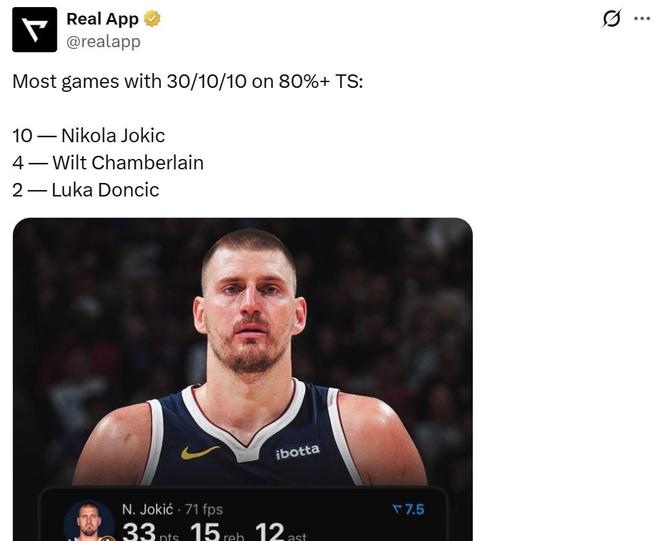660x541 pixels.
Task: Open the Grok slashed-circle icon
Action: [x=611, y=19]
